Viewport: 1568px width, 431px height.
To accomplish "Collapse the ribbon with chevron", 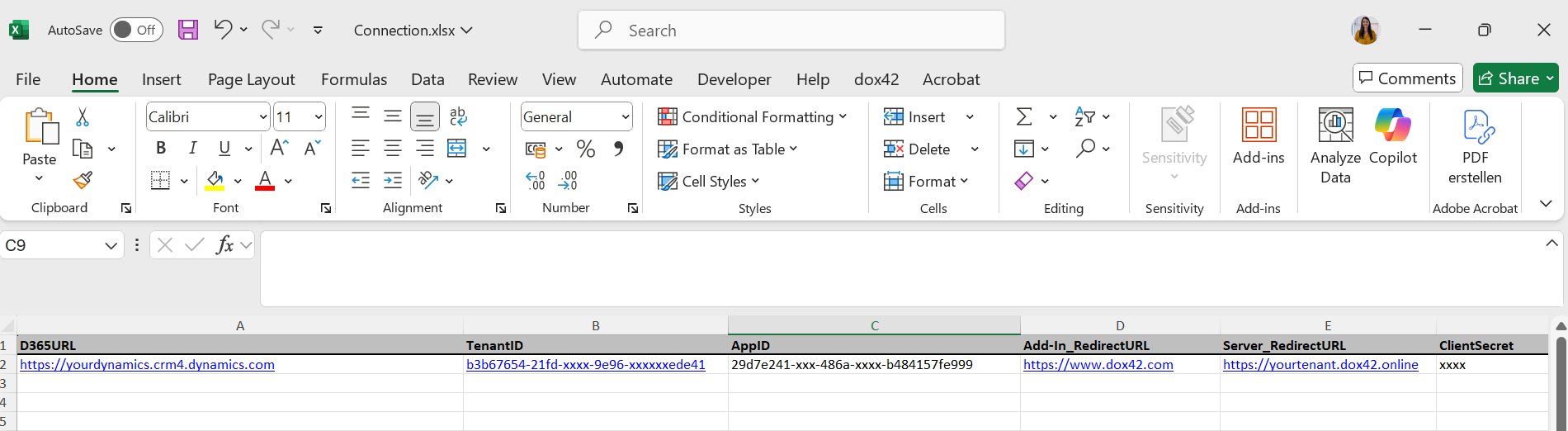I will 1546,203.
